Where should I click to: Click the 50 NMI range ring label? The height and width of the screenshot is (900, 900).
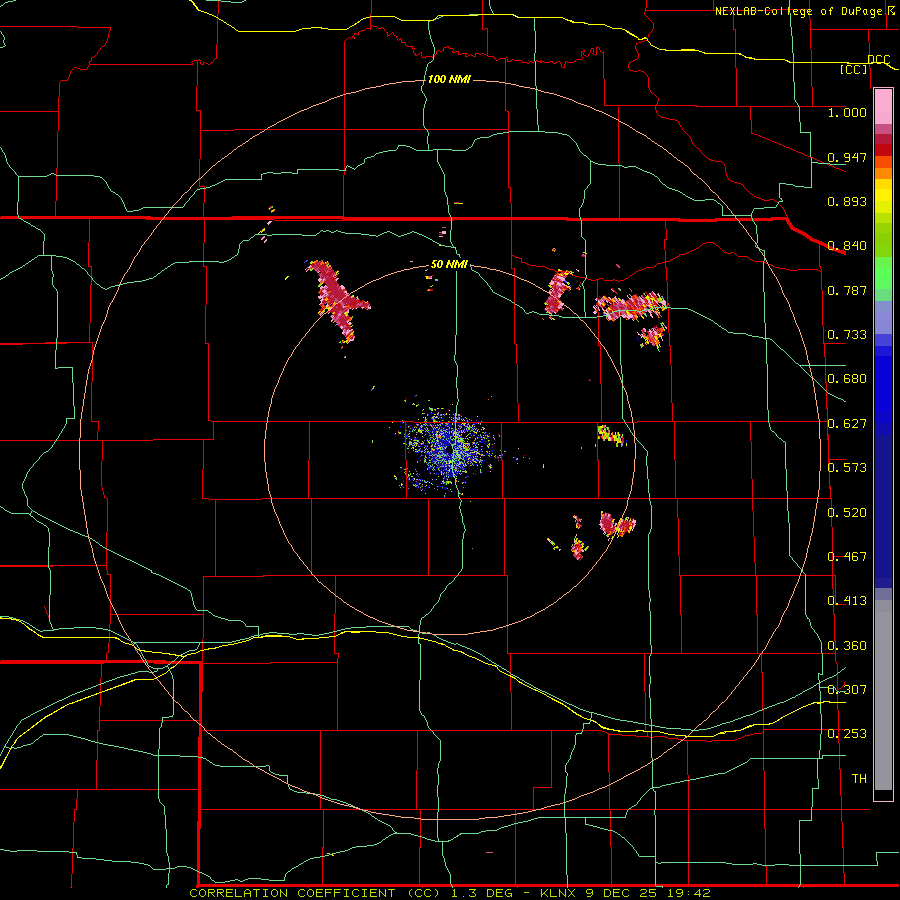449,265
